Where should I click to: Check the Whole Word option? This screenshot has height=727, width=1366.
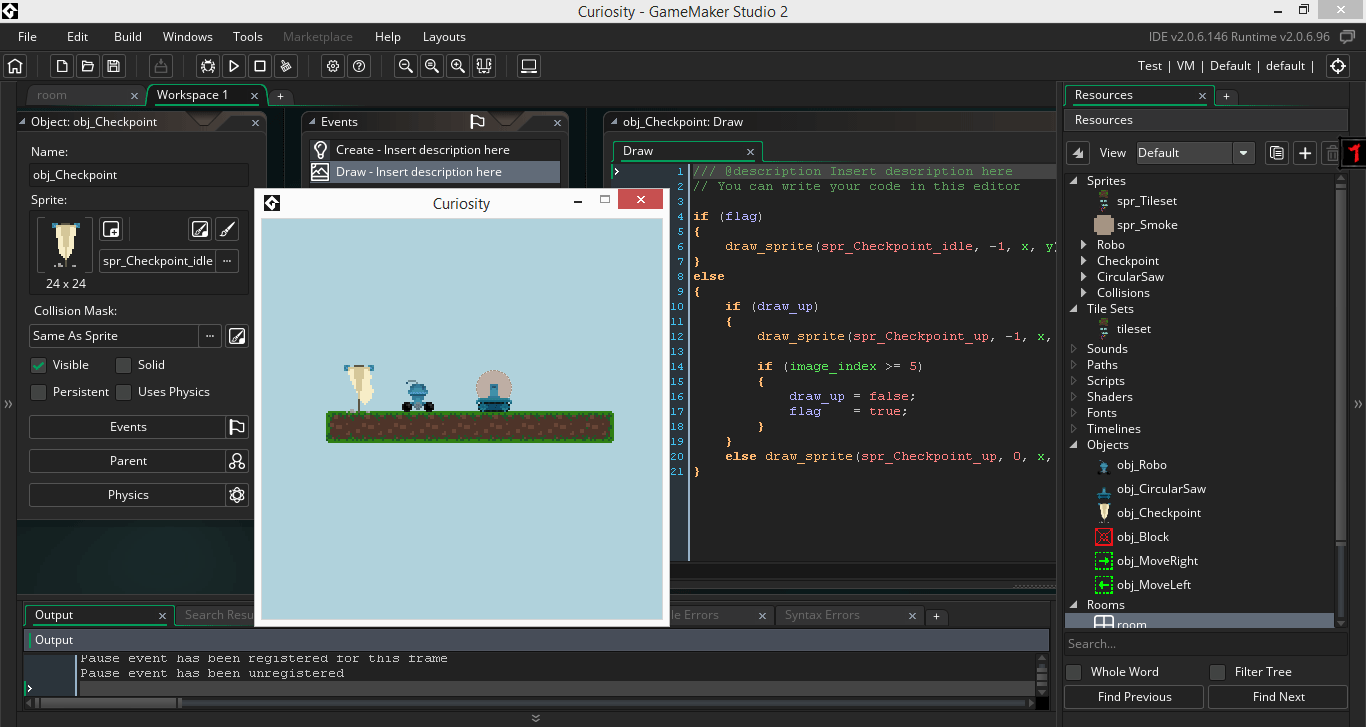click(x=1074, y=672)
